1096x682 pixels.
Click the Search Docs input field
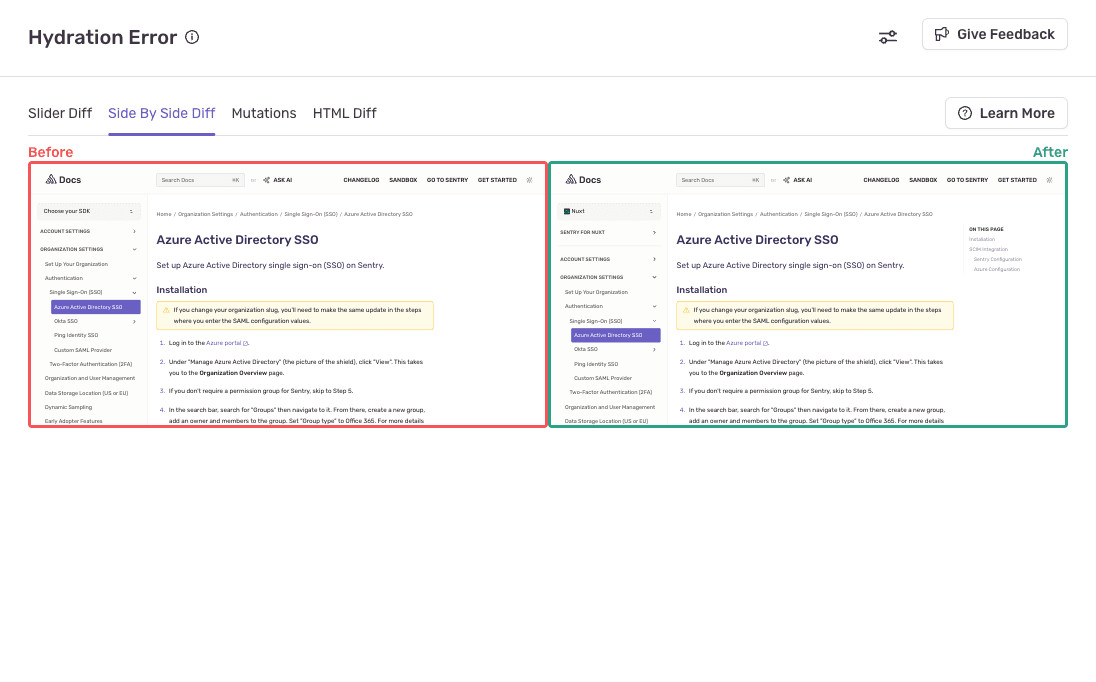click(197, 179)
